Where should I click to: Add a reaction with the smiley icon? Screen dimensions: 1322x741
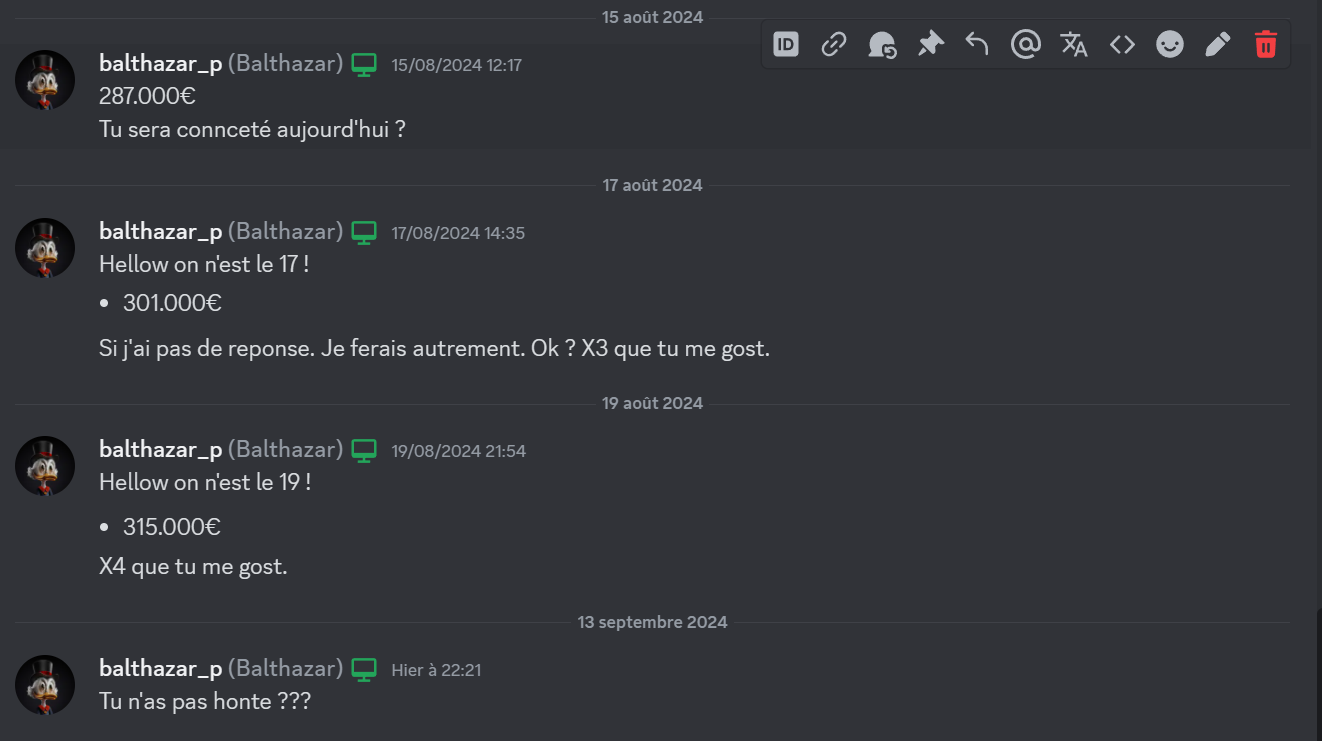[1170, 44]
